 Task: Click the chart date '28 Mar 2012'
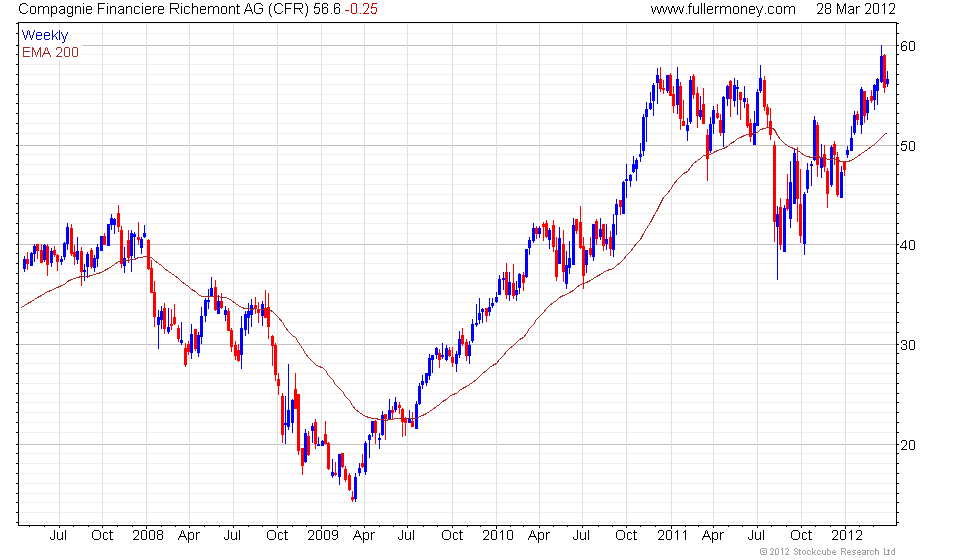pyautogui.click(x=856, y=9)
